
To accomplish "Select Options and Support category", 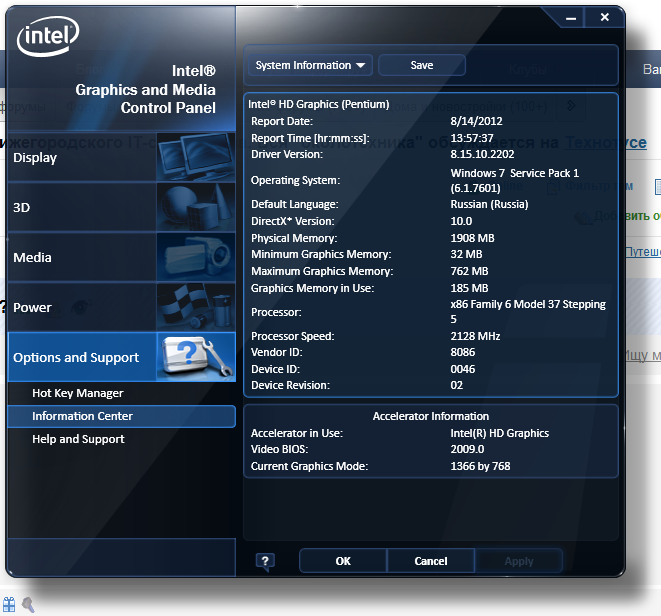I will [x=121, y=357].
